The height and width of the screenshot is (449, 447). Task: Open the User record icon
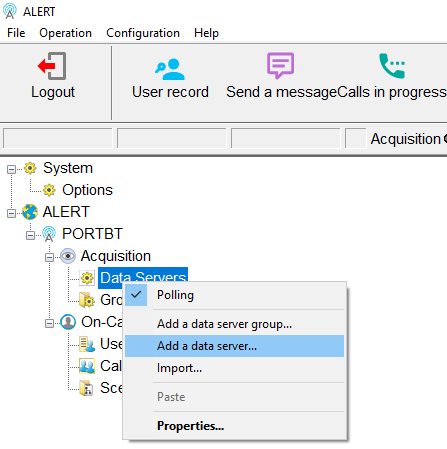tap(170, 69)
